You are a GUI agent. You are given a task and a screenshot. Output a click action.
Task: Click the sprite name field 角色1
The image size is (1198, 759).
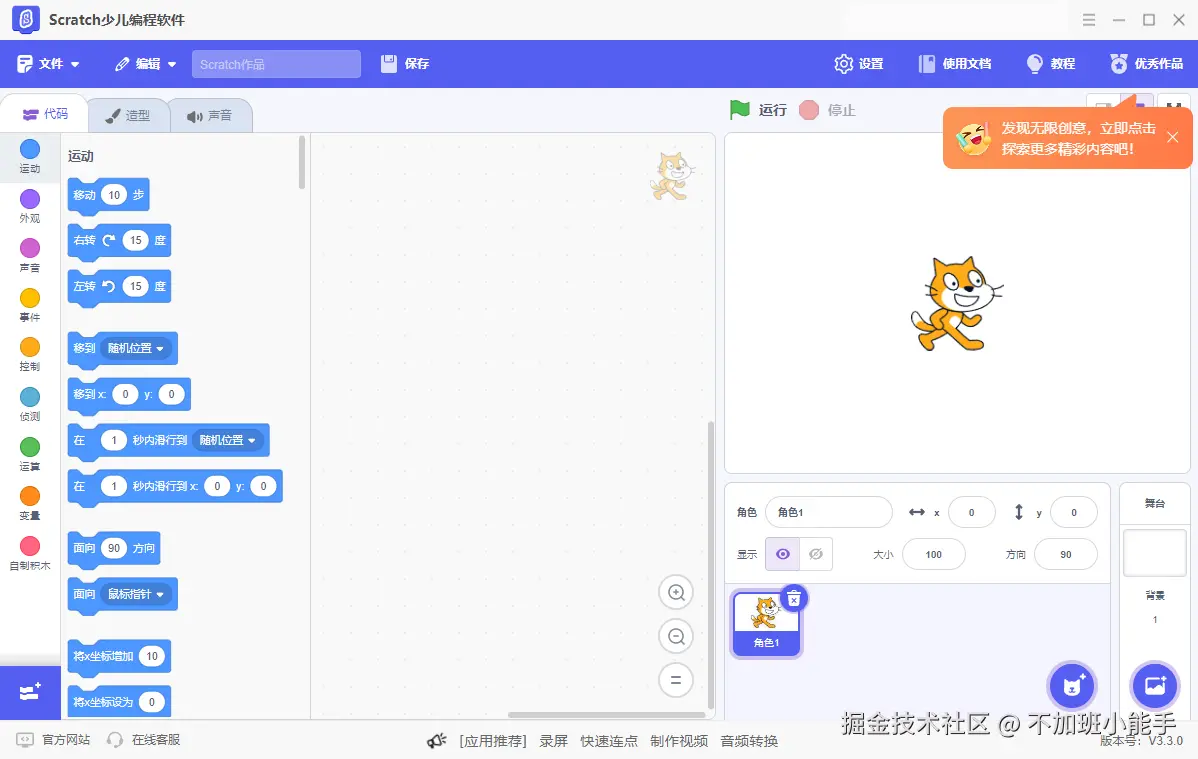click(828, 512)
